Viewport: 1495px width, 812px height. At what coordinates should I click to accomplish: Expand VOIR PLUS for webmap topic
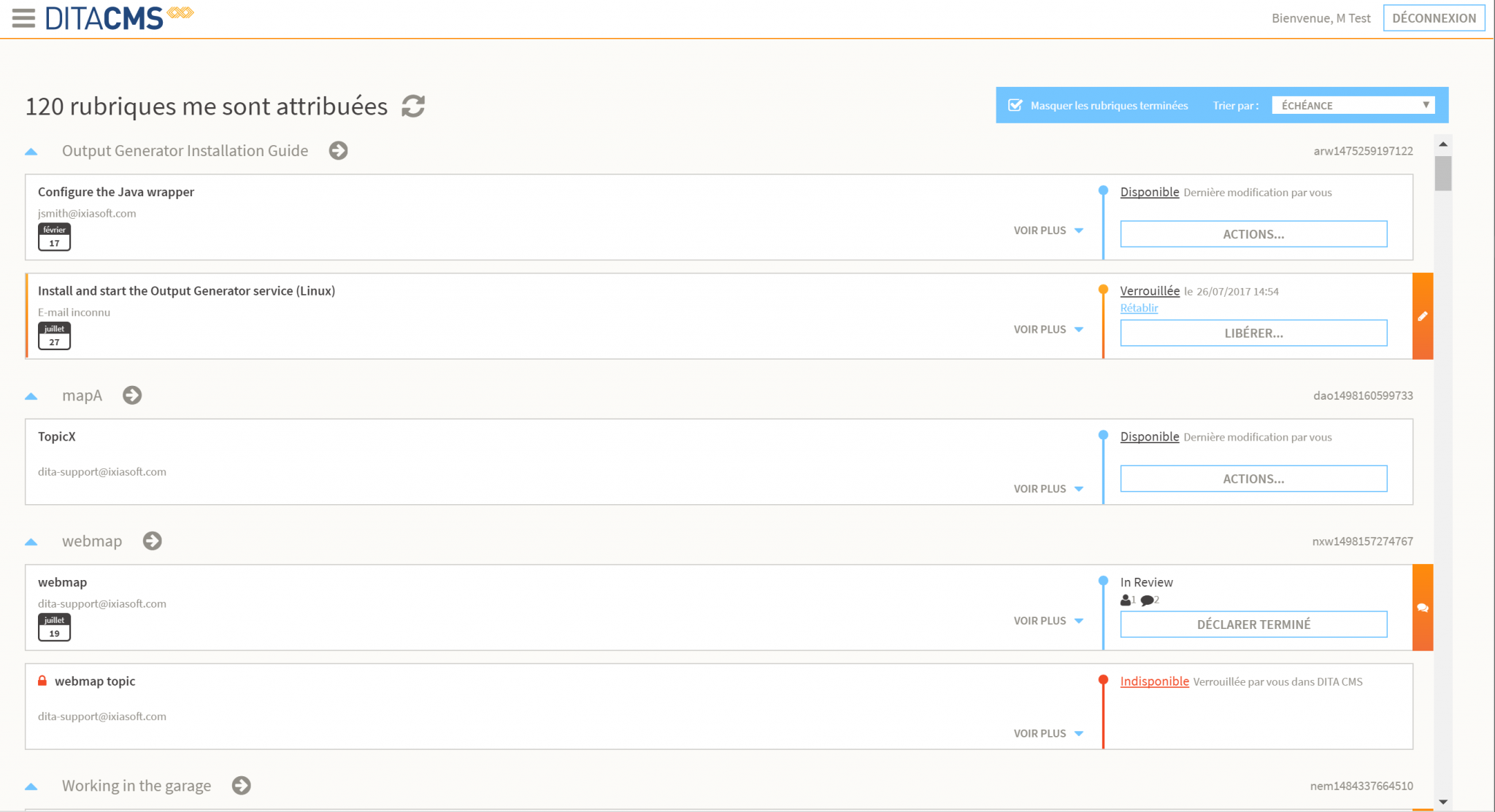pyautogui.click(x=1048, y=733)
